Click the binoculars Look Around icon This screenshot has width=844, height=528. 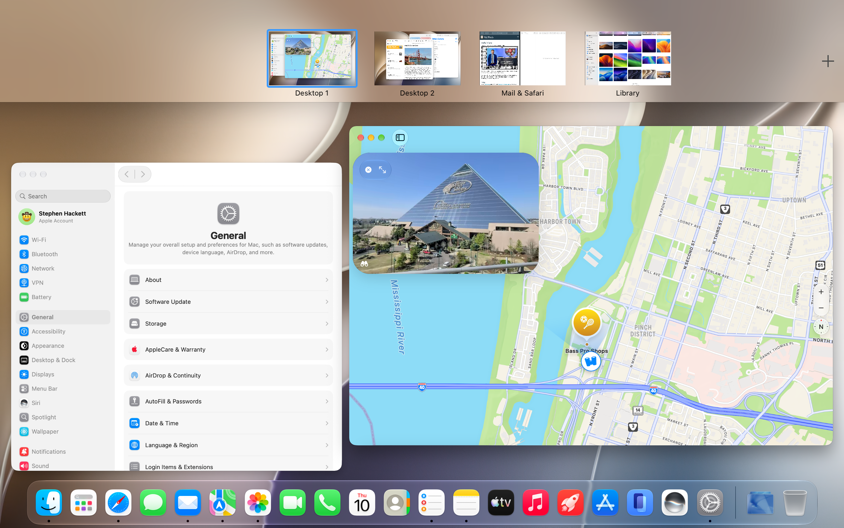[x=364, y=264]
